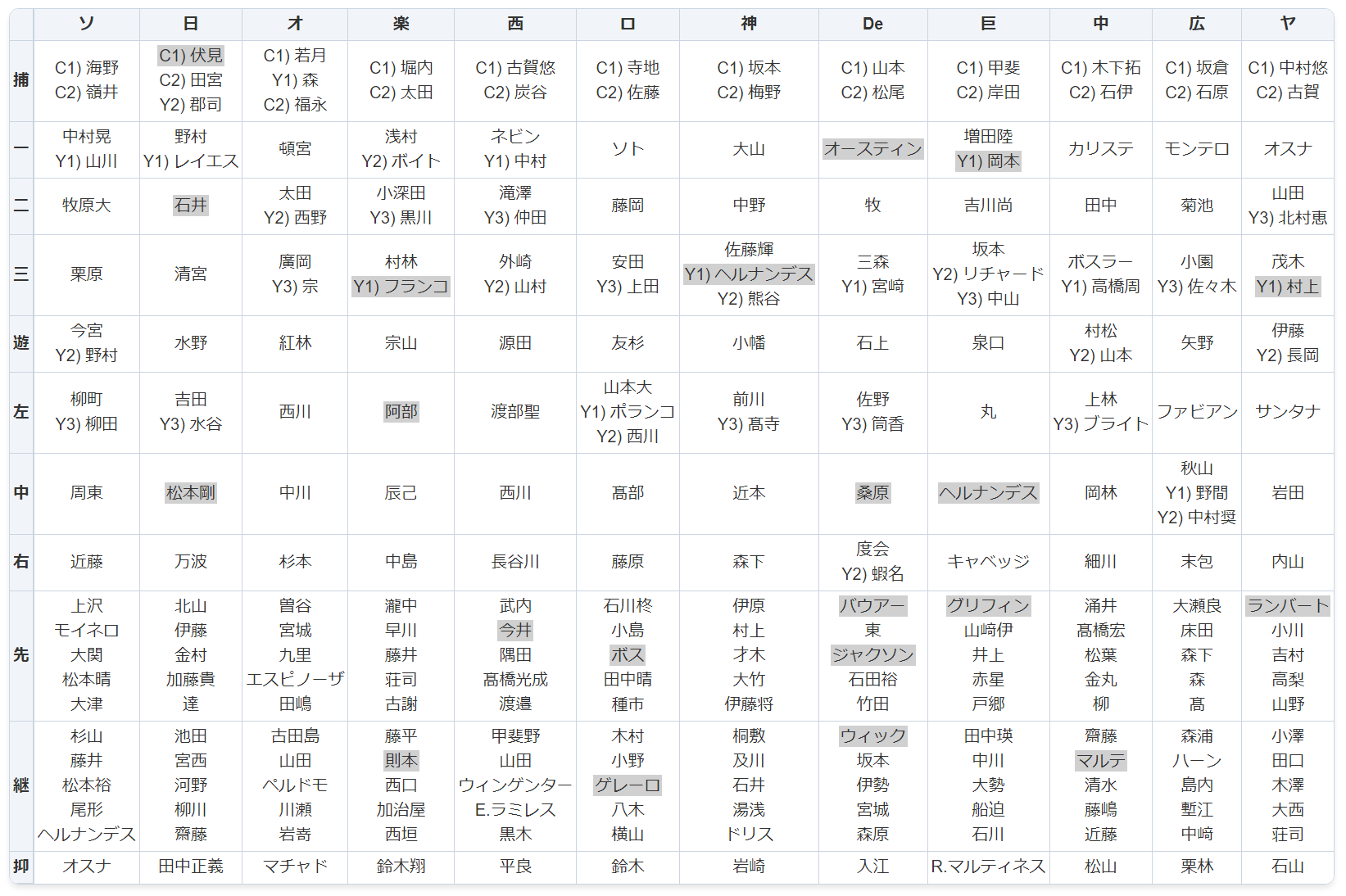This screenshot has width=1346, height=896.
Task: Select the highlighted ランバート name
Action: click(1287, 606)
